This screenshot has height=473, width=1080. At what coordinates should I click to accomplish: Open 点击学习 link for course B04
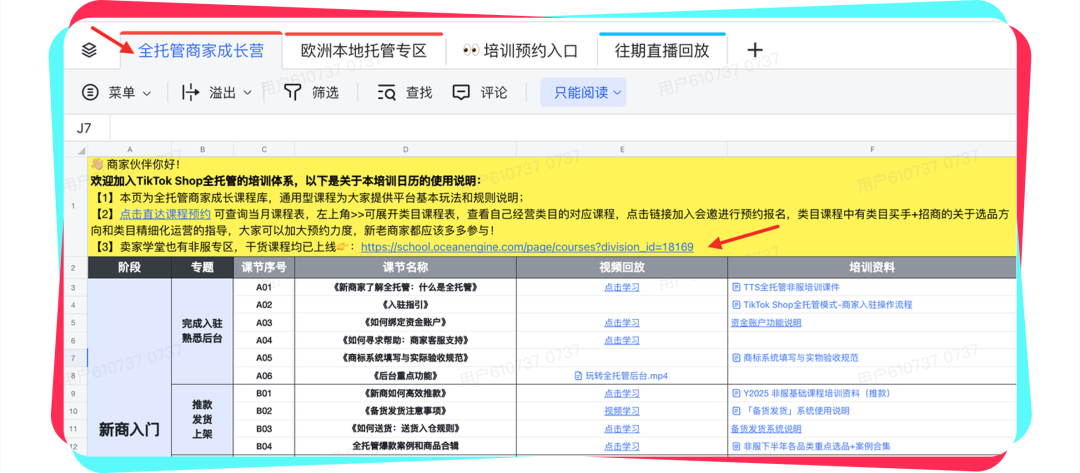point(621,445)
